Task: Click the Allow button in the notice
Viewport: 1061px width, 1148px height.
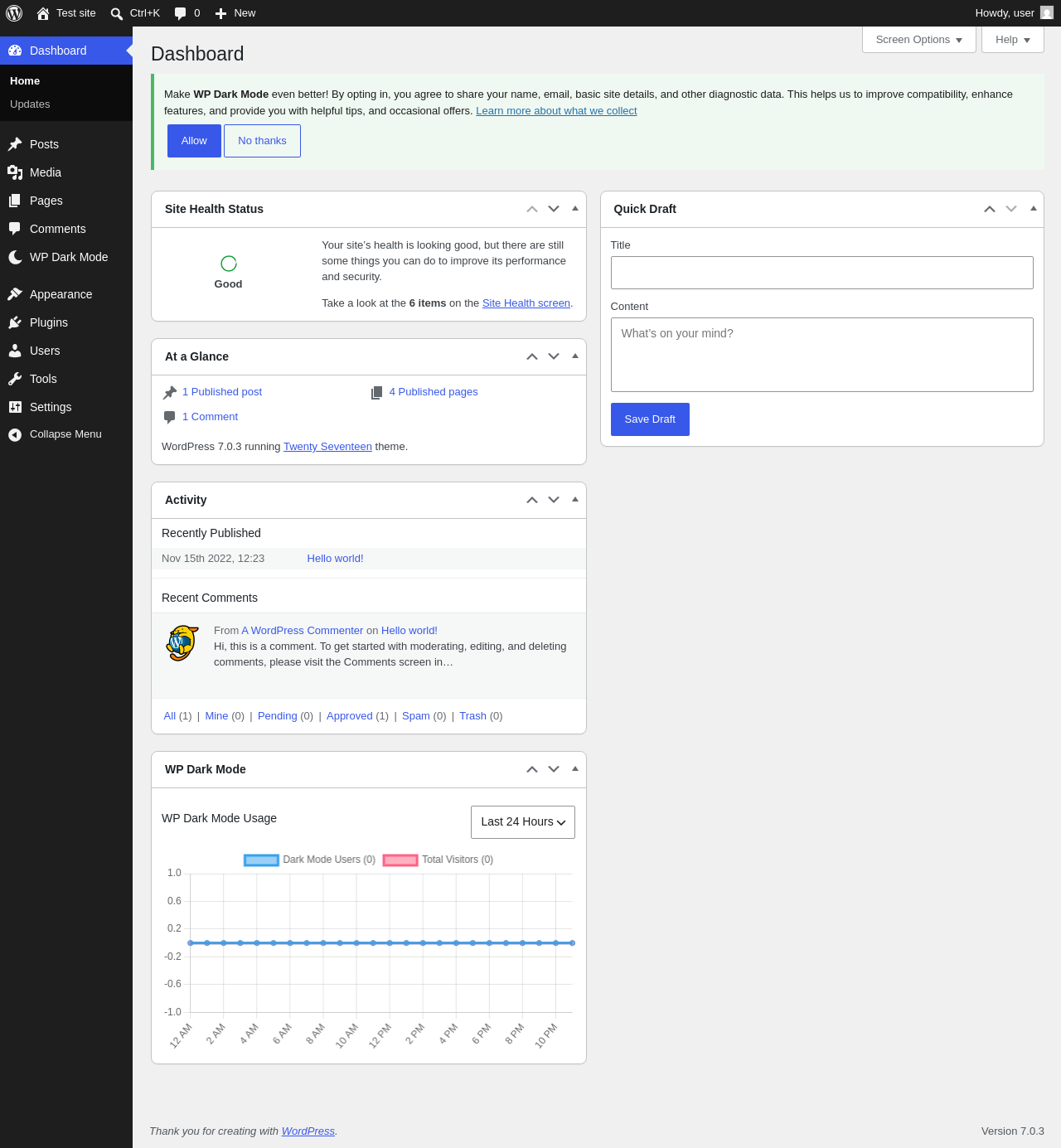Action: [194, 141]
